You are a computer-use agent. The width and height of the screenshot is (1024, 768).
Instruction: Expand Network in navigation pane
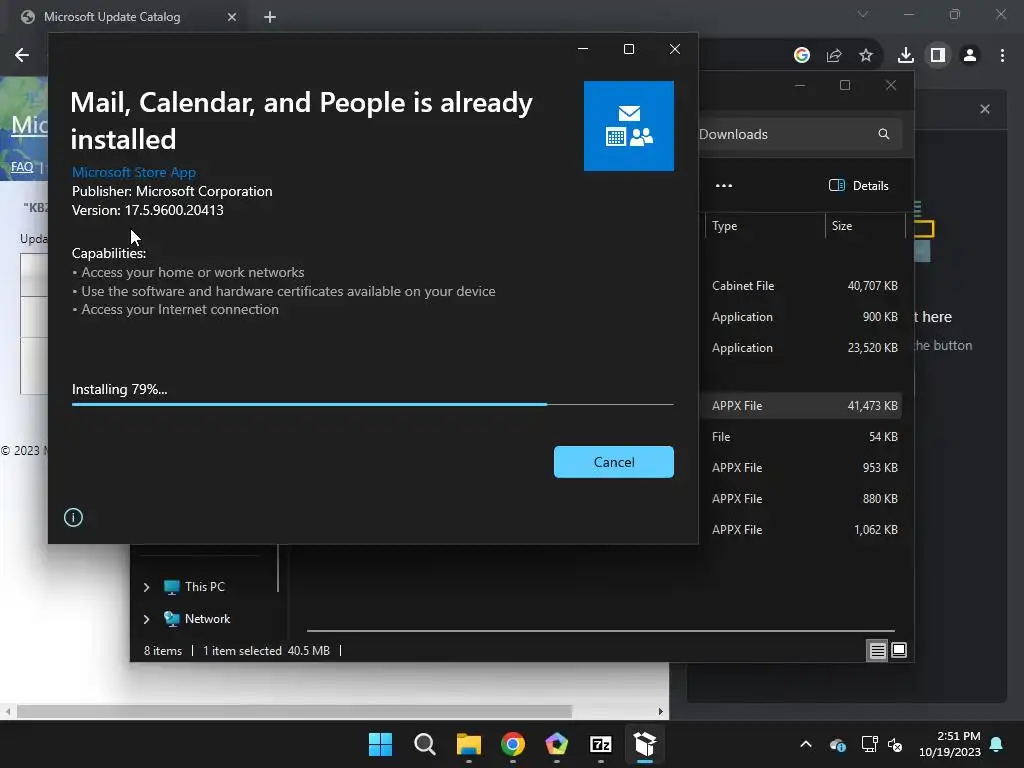pyautogui.click(x=146, y=619)
